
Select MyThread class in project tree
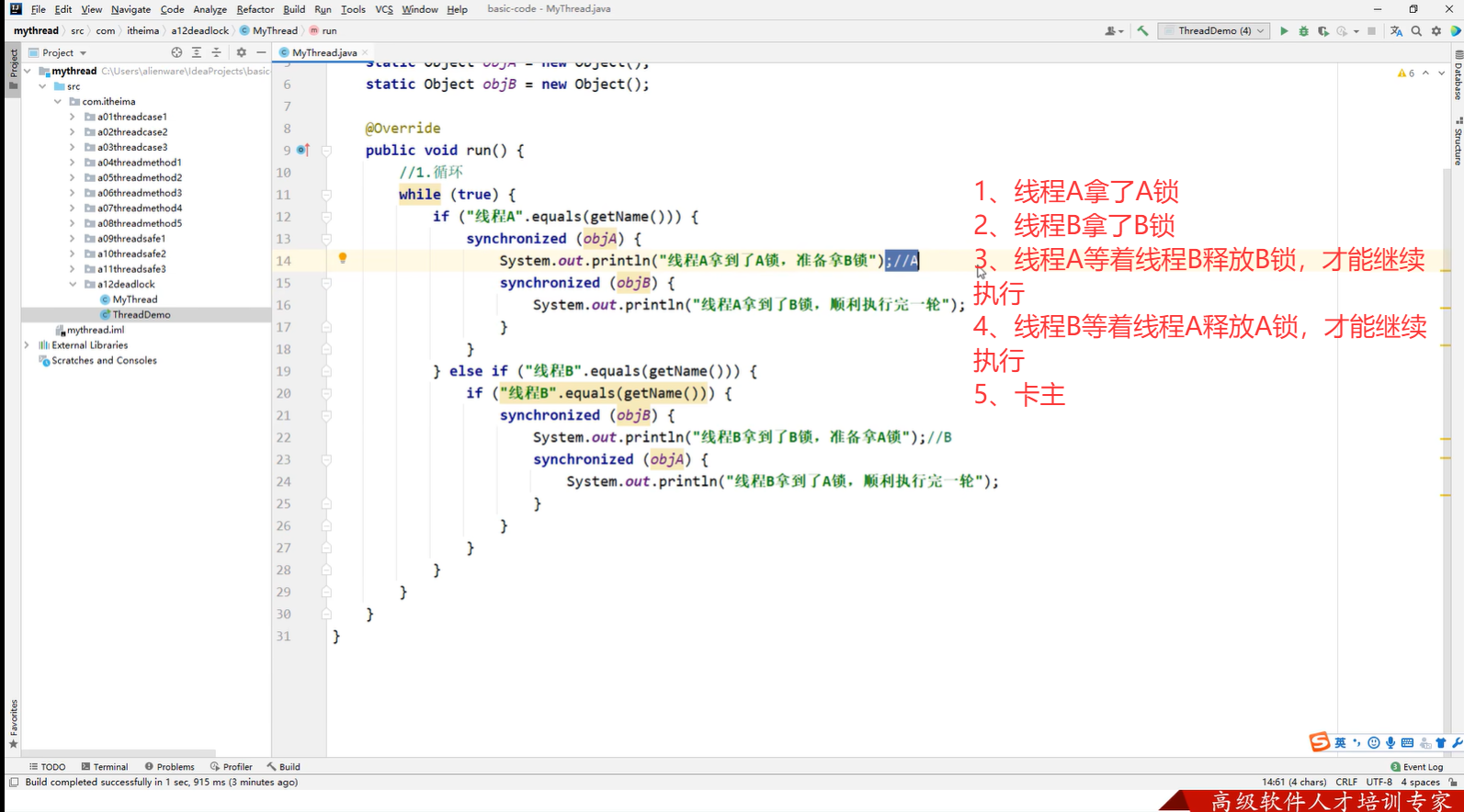[134, 299]
